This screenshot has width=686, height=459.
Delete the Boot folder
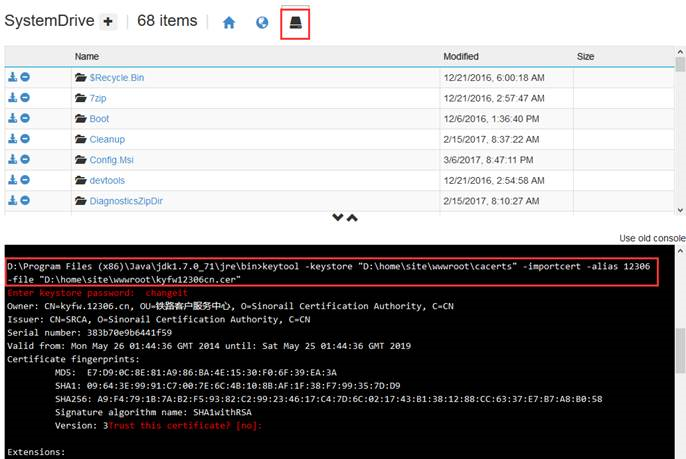click(x=25, y=119)
